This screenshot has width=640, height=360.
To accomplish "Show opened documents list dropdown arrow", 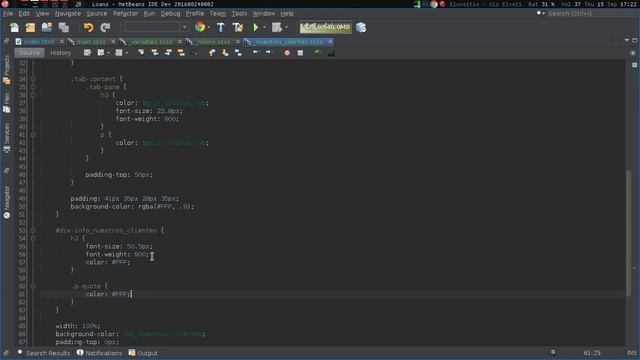I will [627, 40].
